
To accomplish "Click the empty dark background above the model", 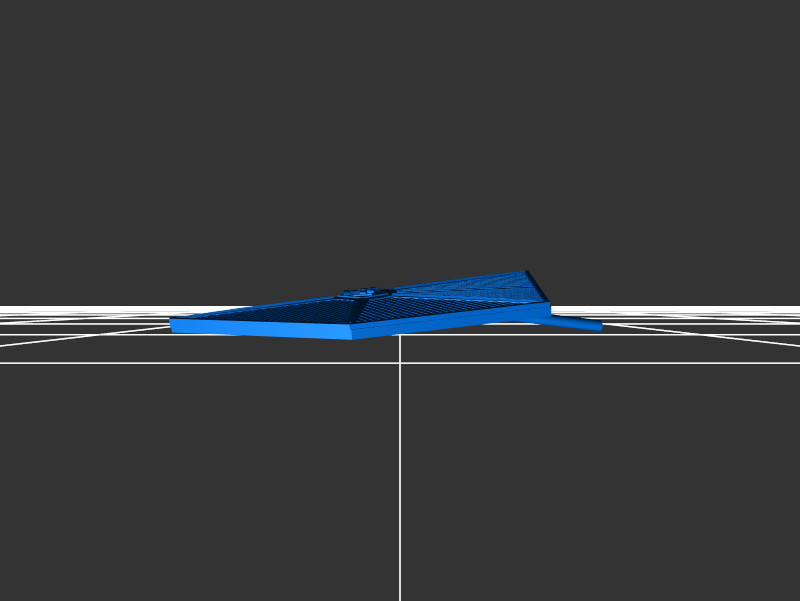I will click(400, 130).
